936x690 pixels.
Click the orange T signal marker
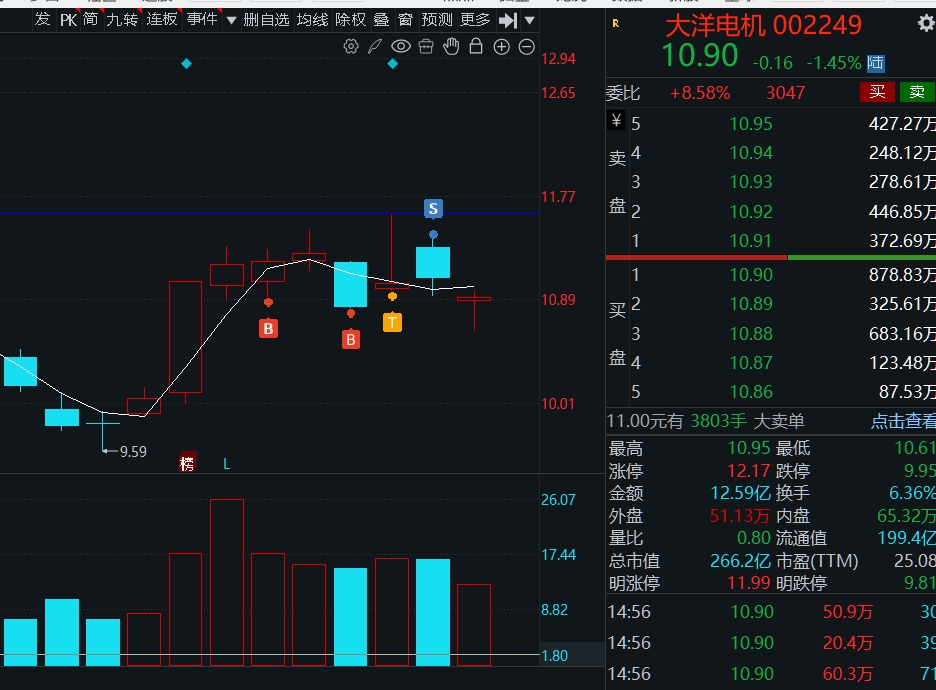[392, 322]
